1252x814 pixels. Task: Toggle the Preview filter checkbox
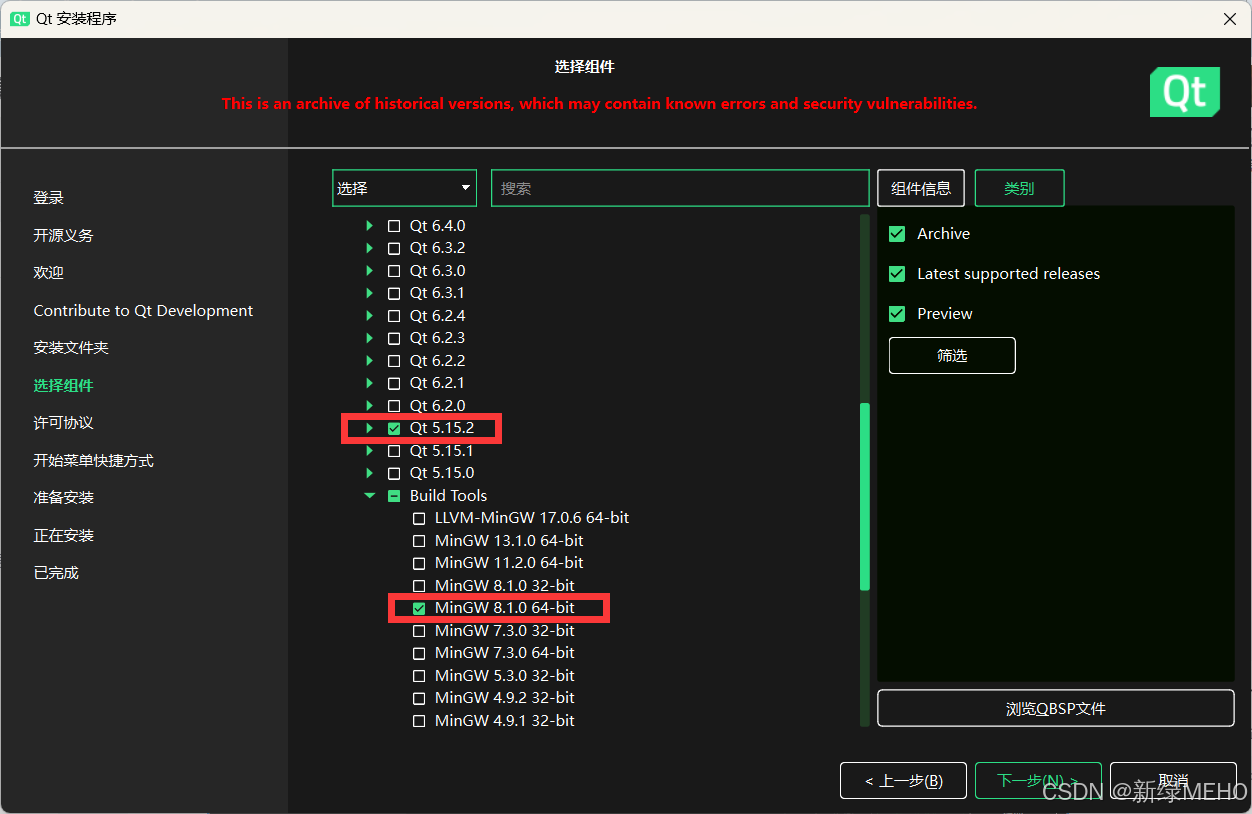coord(897,314)
